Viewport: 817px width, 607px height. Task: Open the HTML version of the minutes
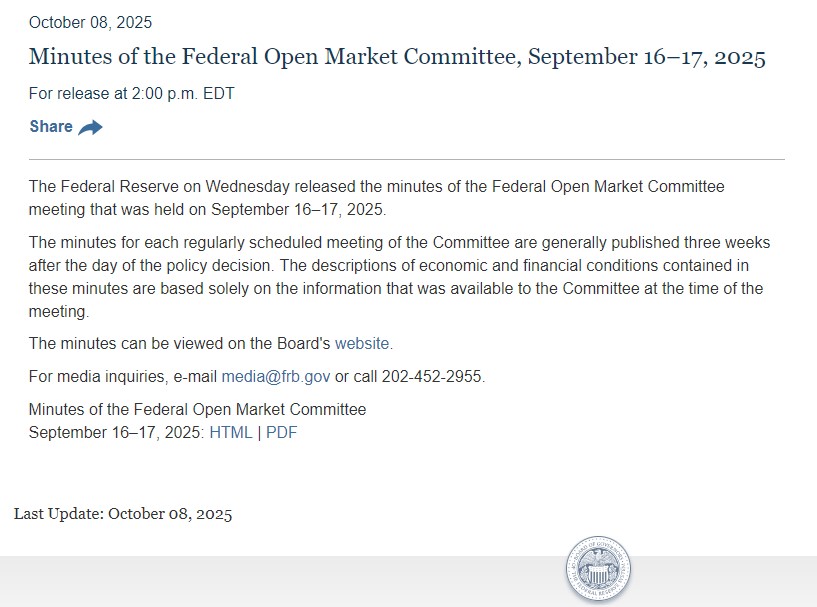tap(230, 433)
